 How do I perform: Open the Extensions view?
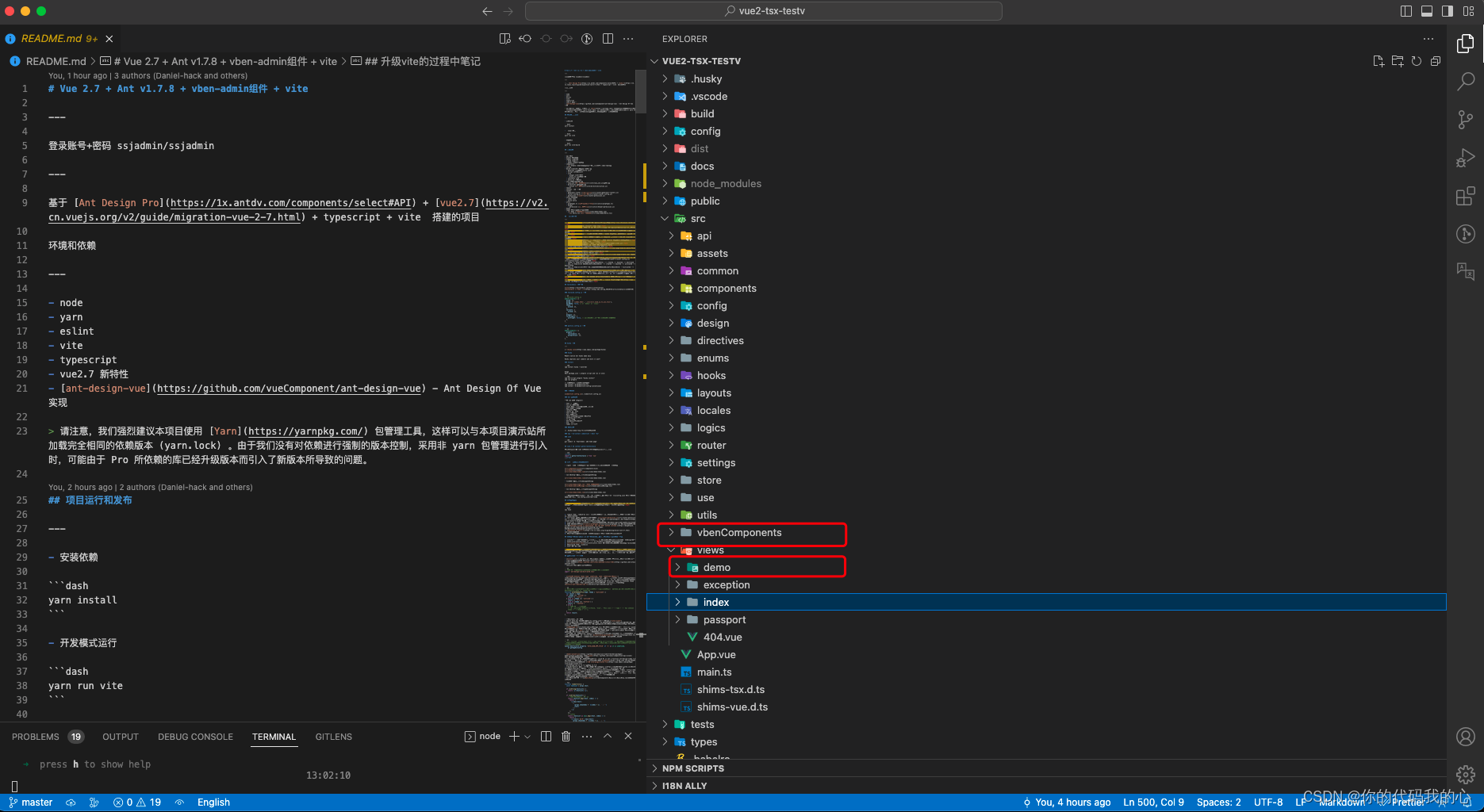click(1465, 196)
